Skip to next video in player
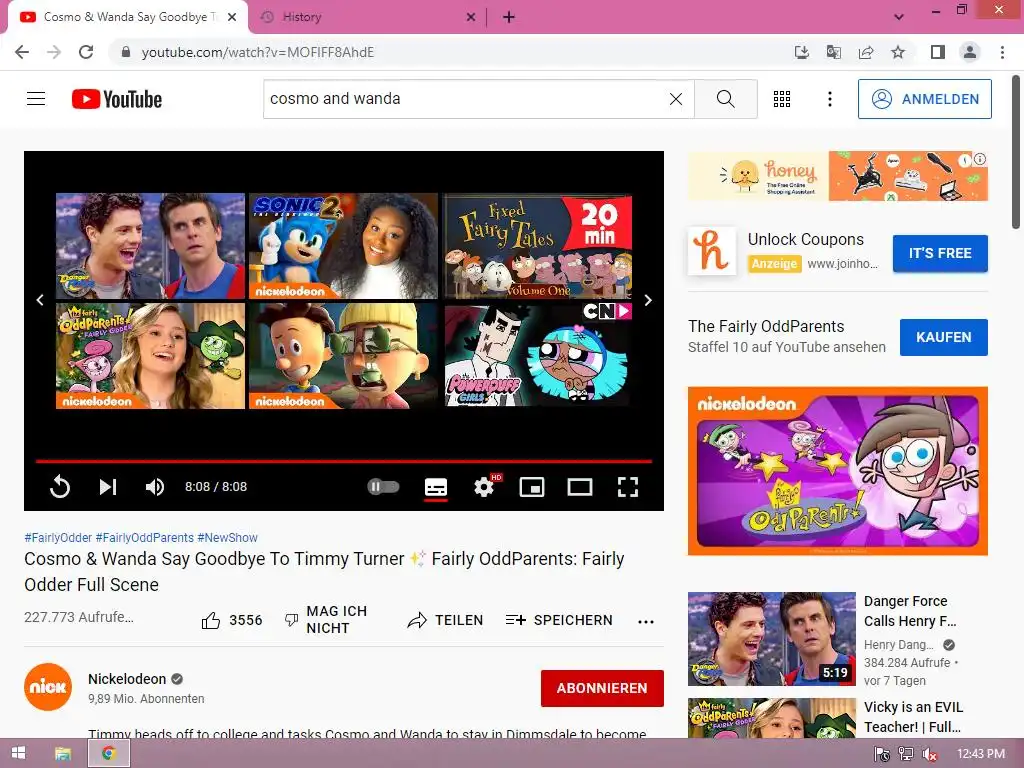This screenshot has width=1024, height=768. 108,487
